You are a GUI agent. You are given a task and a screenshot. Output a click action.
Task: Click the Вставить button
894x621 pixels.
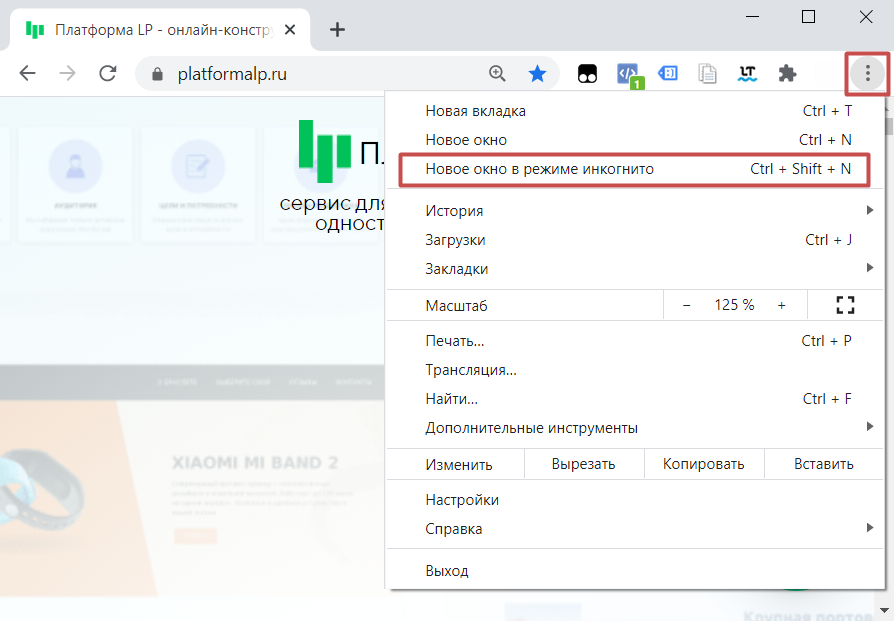pos(823,464)
